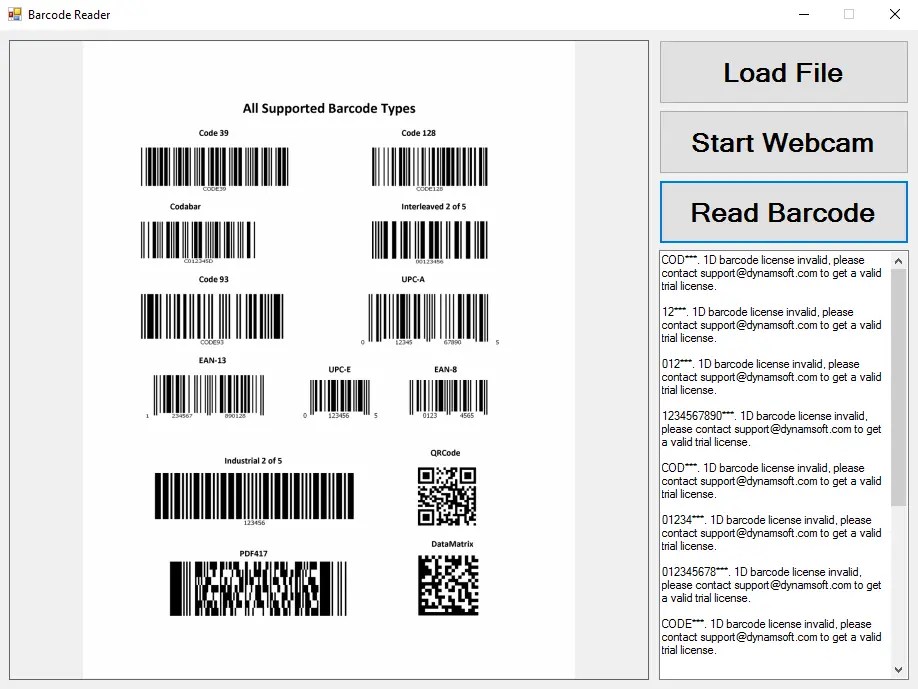
Task: Click the Codabar barcode sample
Action: coord(197,240)
